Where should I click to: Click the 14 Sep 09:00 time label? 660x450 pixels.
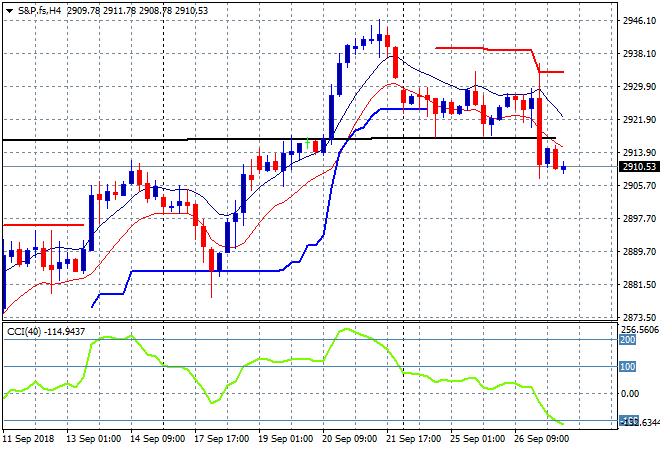tap(157, 439)
